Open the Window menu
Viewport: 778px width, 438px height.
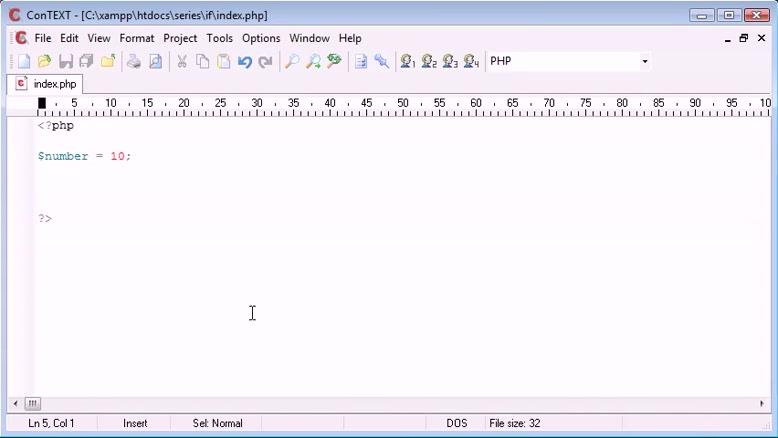(310, 38)
